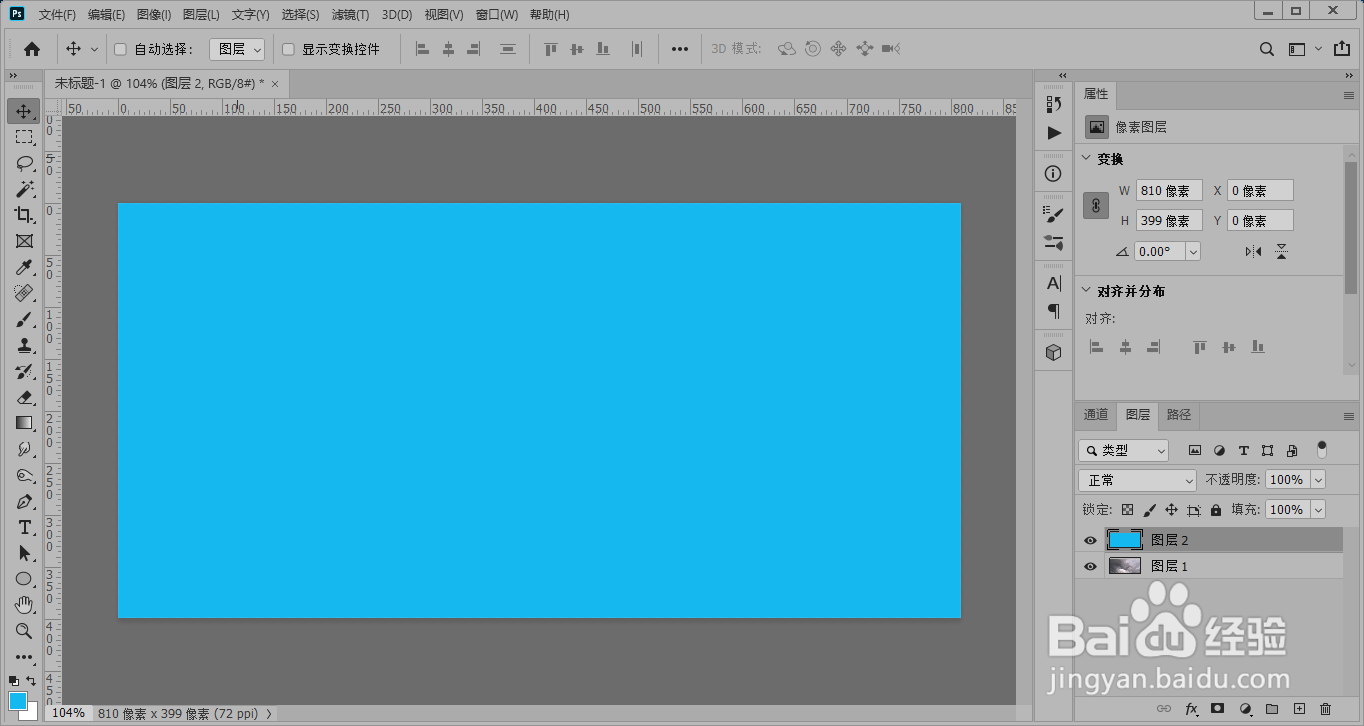Click the share icon at top right
Viewport: 1364px width, 726px height.
click(x=1342, y=49)
